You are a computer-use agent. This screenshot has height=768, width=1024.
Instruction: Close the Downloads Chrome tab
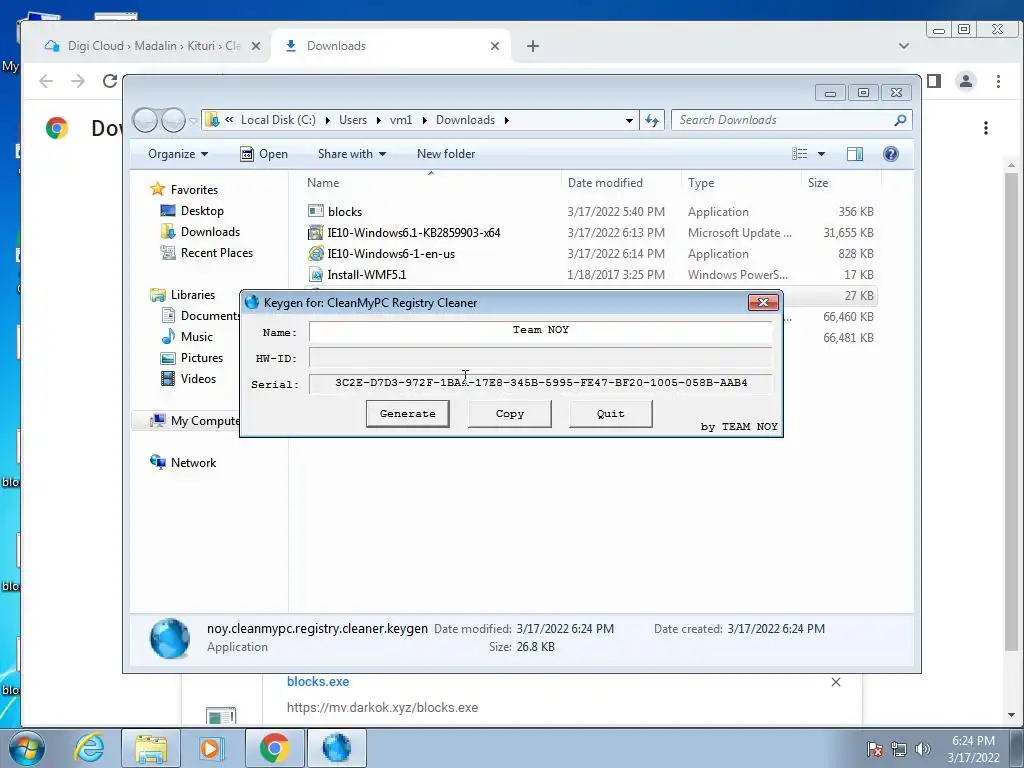point(495,46)
